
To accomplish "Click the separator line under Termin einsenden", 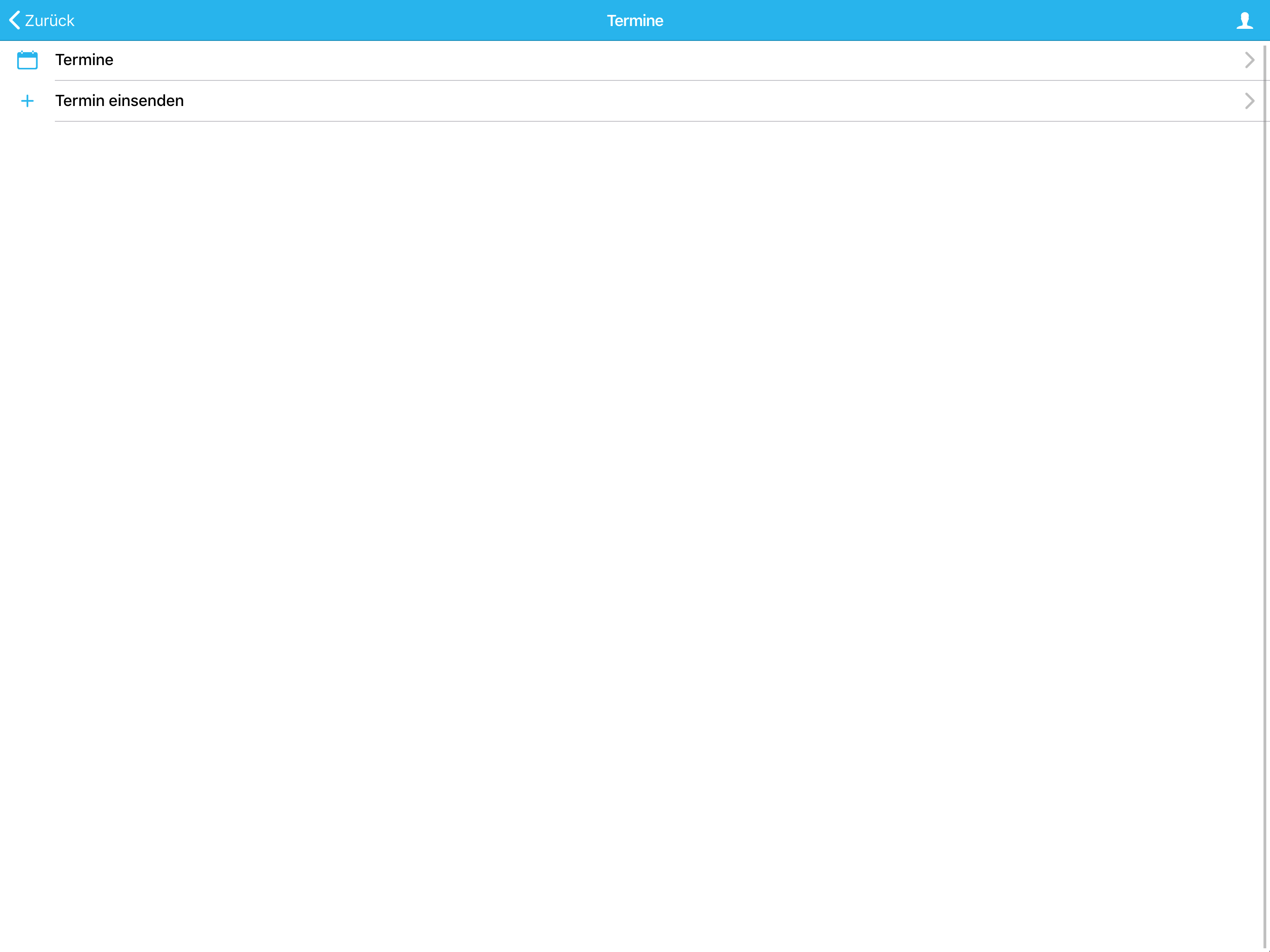I will click(659, 121).
